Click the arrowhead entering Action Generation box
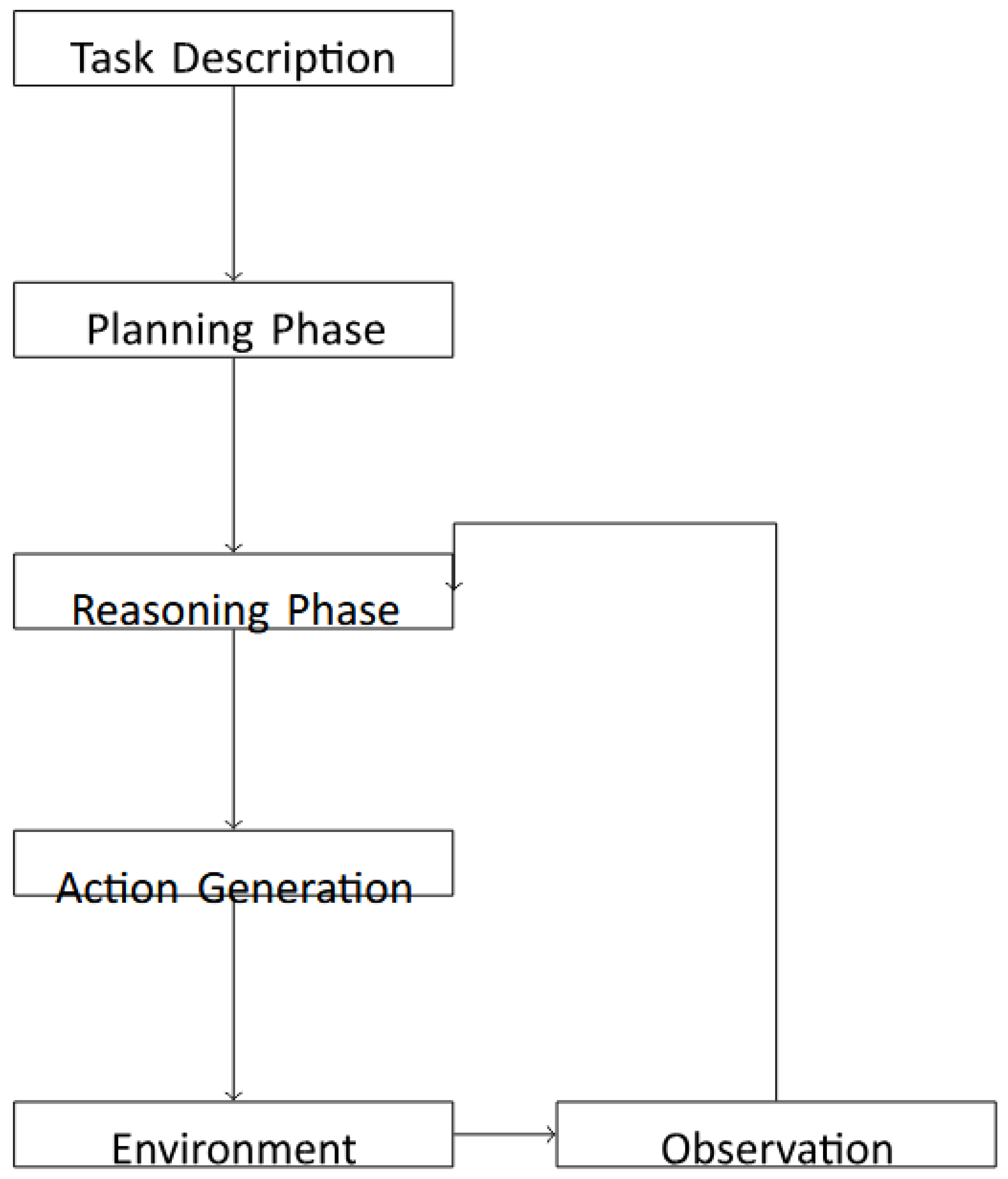This screenshot has height=1179, width=1008. coord(233,825)
